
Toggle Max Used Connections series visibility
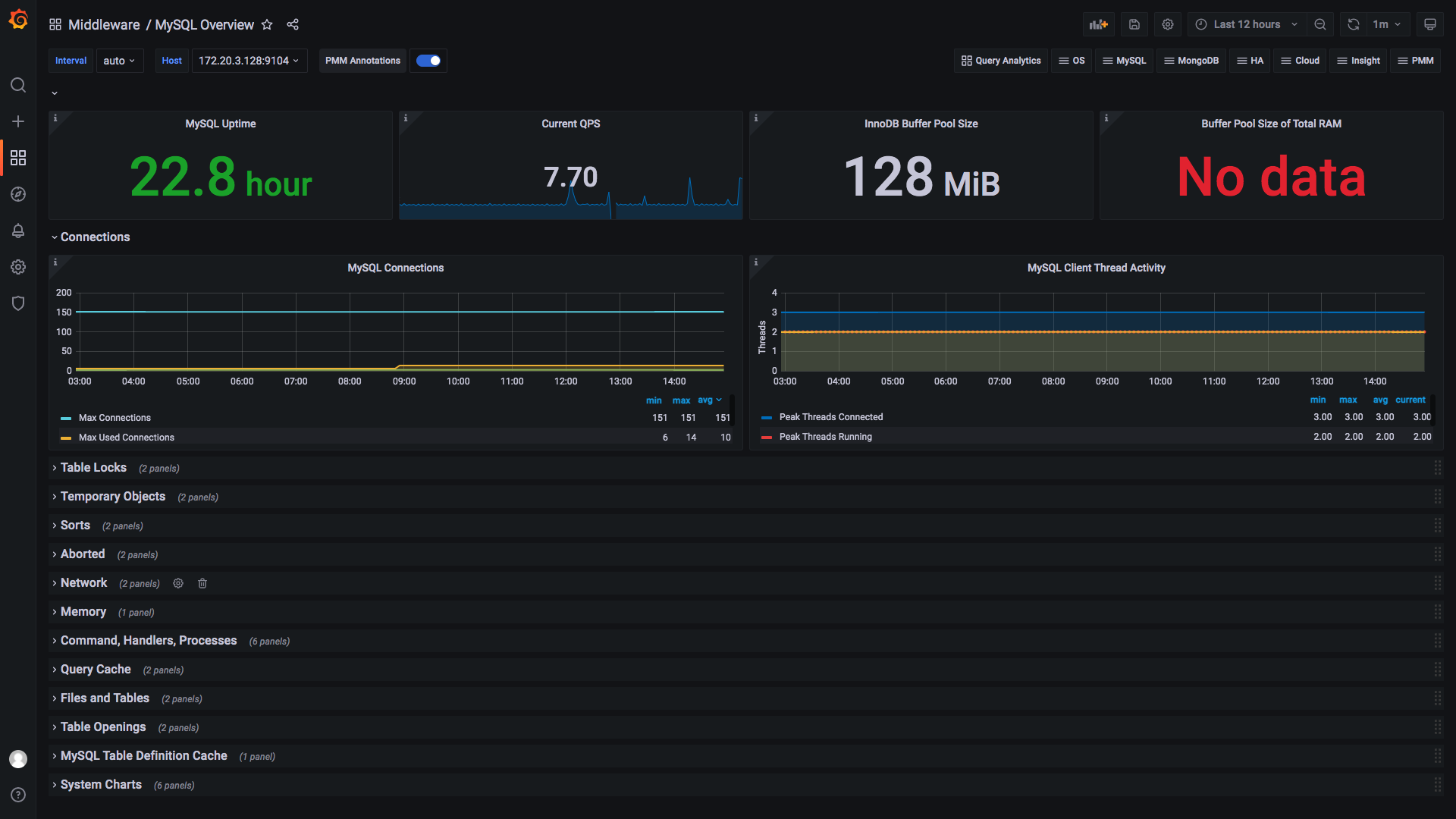click(126, 438)
